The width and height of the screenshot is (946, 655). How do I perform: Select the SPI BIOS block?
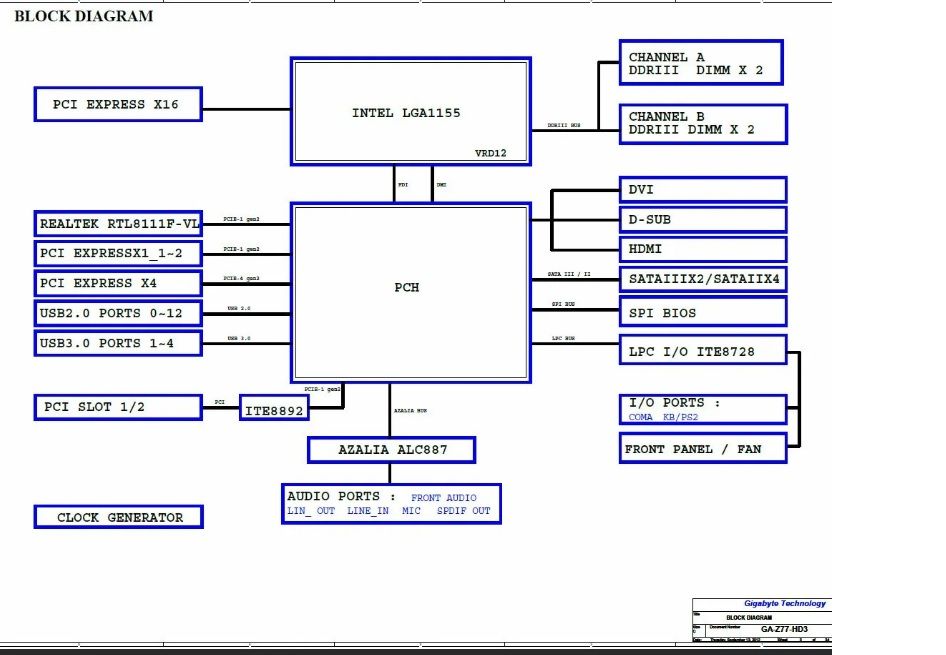coord(703,312)
